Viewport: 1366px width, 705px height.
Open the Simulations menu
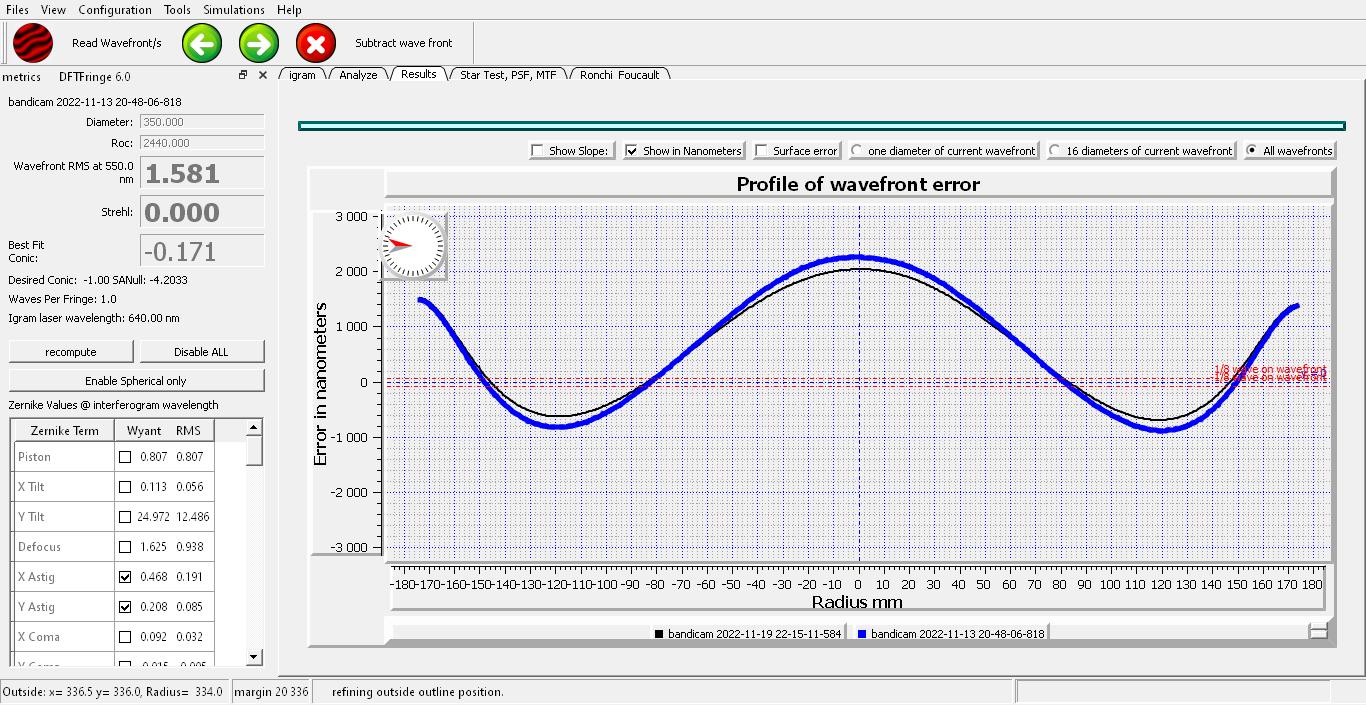234,10
